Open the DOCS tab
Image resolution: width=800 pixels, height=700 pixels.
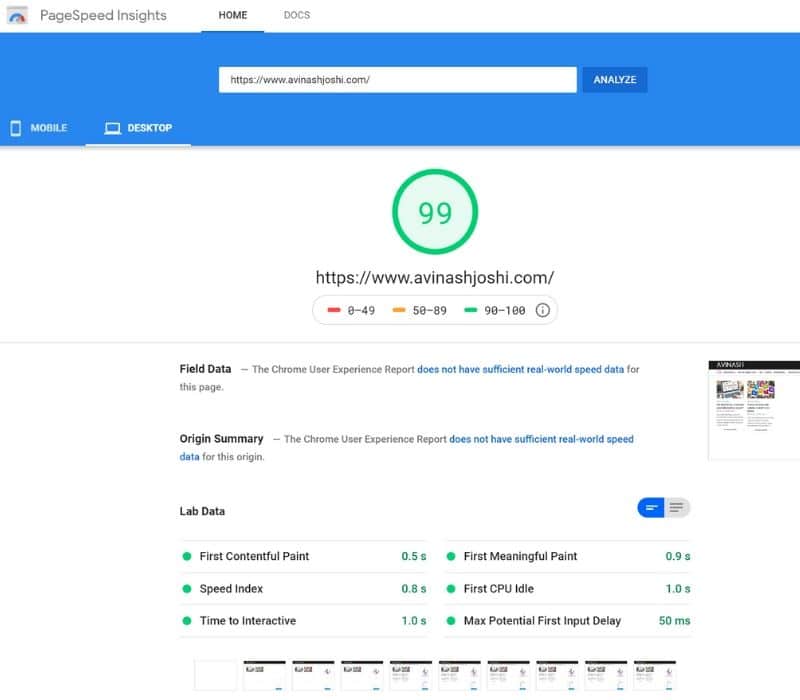tap(296, 15)
